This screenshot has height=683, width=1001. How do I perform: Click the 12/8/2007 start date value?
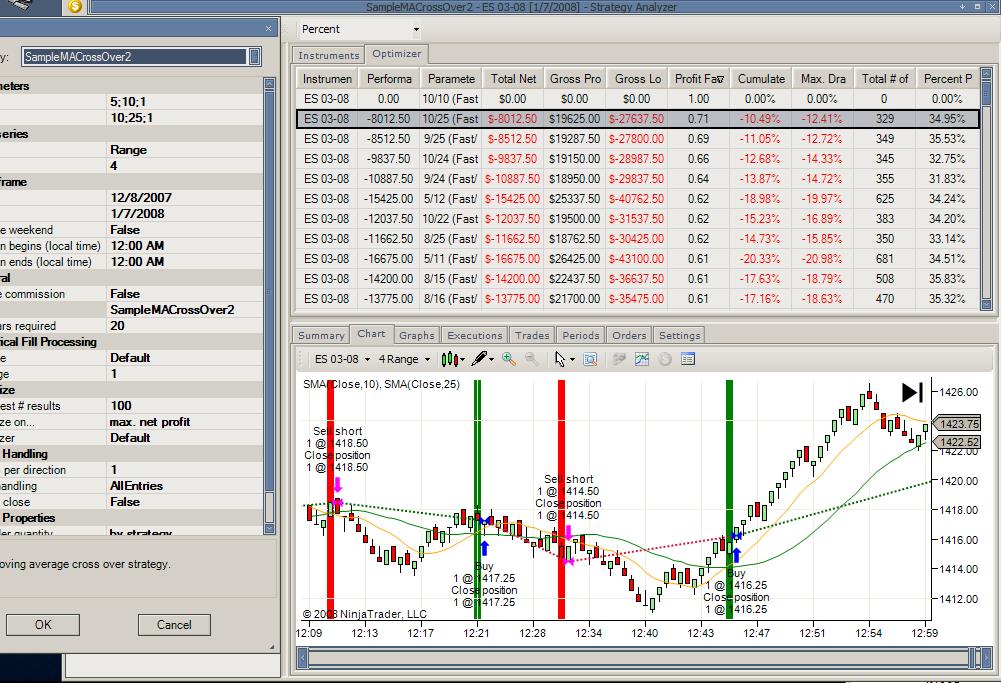141,198
